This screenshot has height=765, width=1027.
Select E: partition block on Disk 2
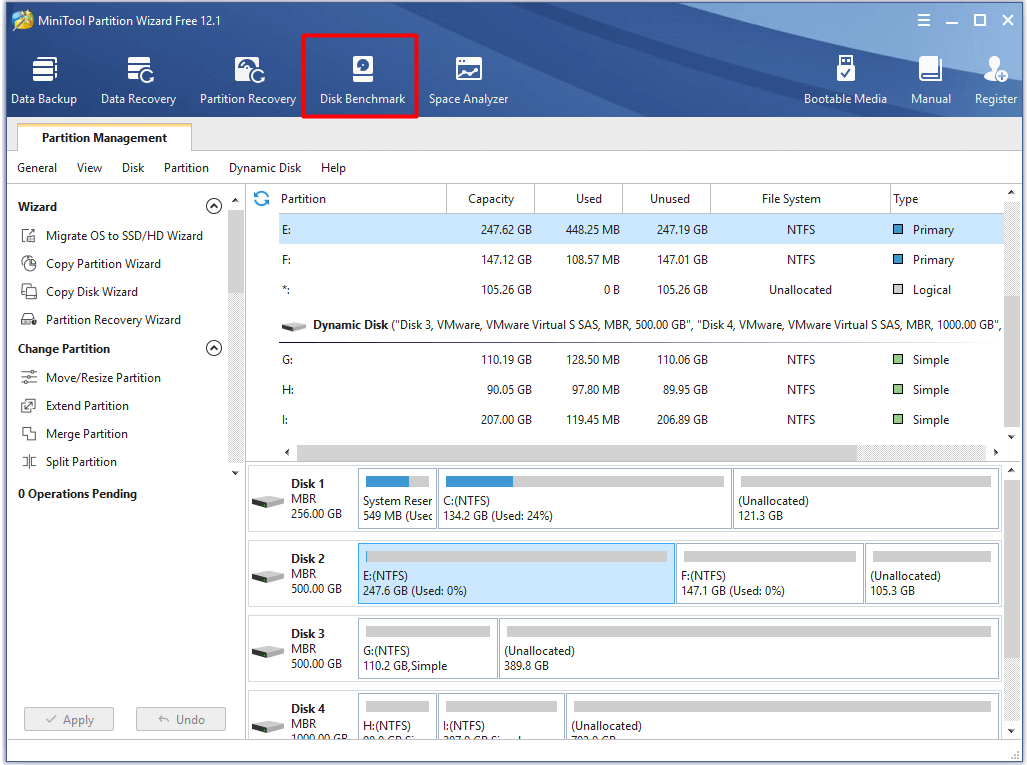pyautogui.click(x=516, y=574)
